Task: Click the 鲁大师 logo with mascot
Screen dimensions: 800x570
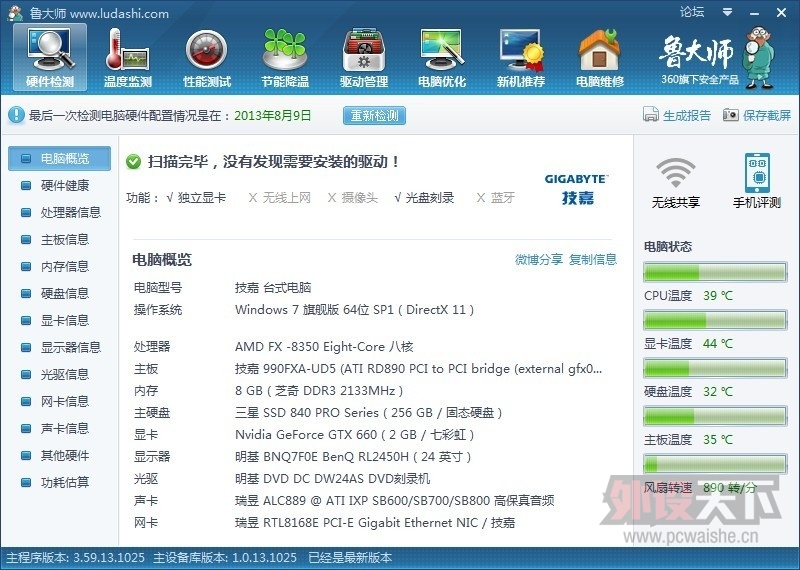Action: coord(718,59)
